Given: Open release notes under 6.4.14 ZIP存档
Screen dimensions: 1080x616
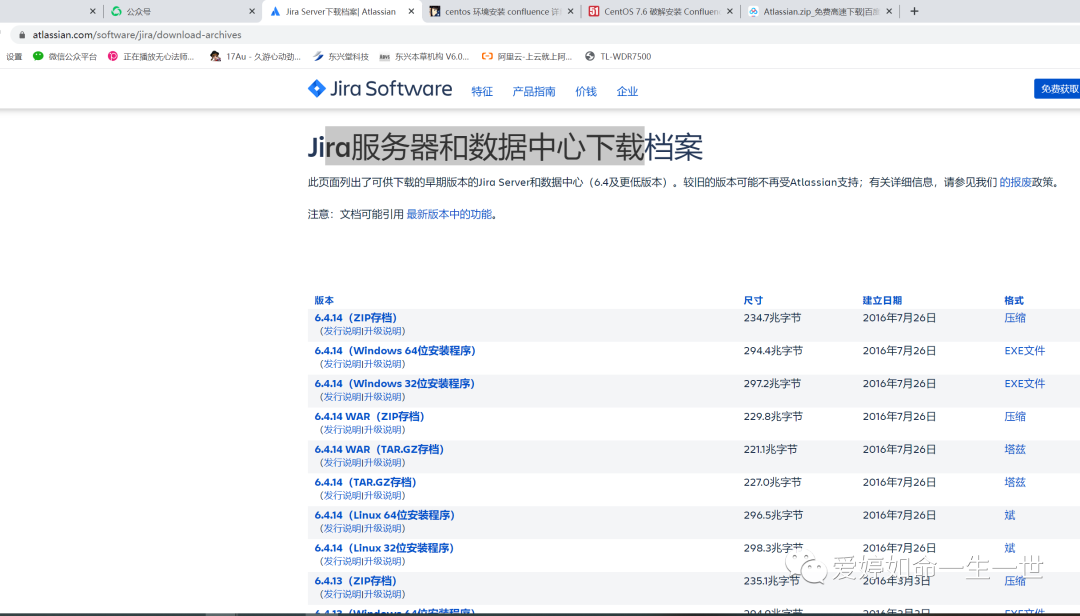Looking at the screenshot, I should click(x=342, y=331).
